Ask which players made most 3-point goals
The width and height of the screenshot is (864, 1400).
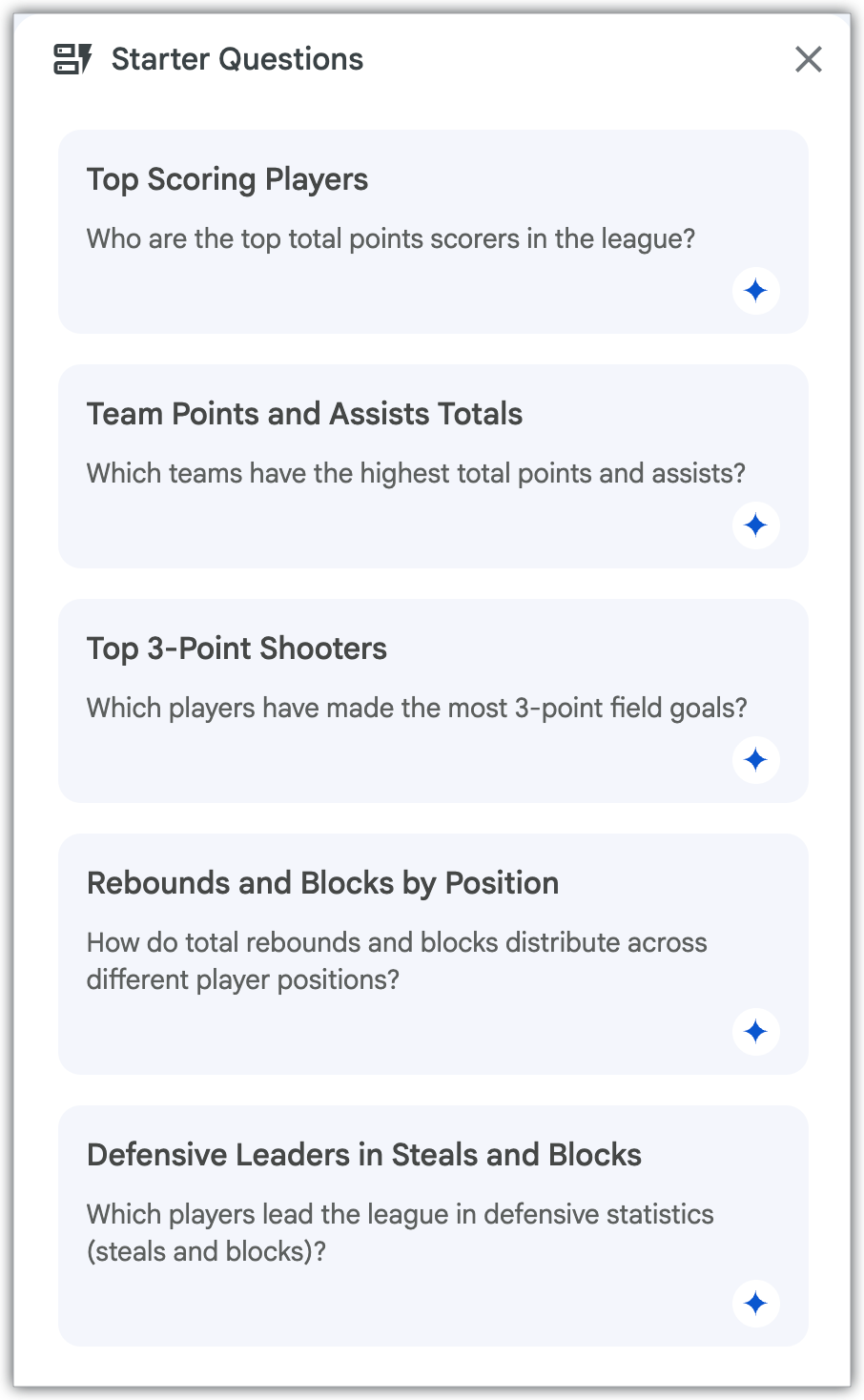pyautogui.click(x=417, y=708)
